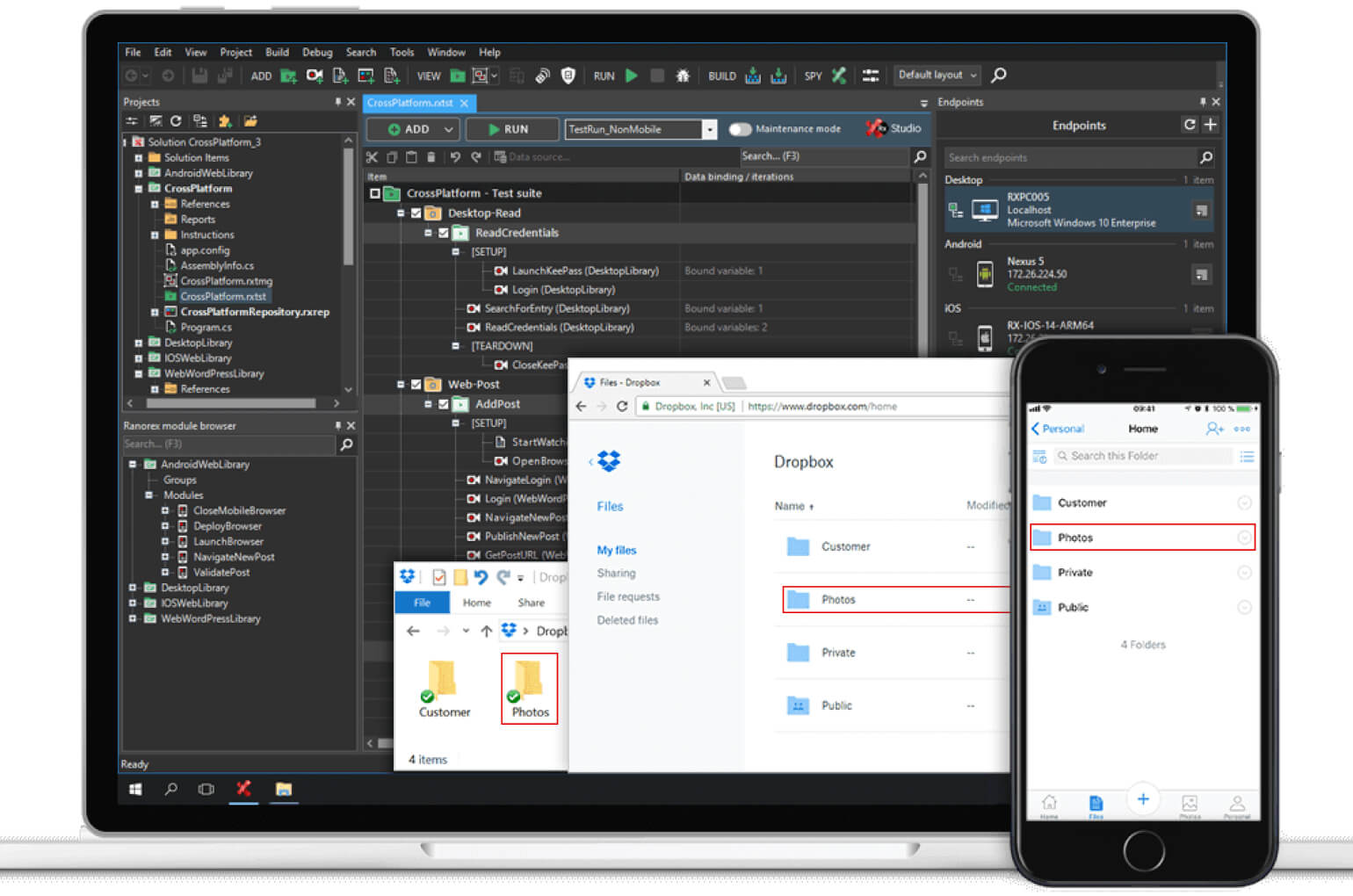The image size is (1353, 896).
Task: Click the RUN button in the test suite header
Action: (x=511, y=129)
